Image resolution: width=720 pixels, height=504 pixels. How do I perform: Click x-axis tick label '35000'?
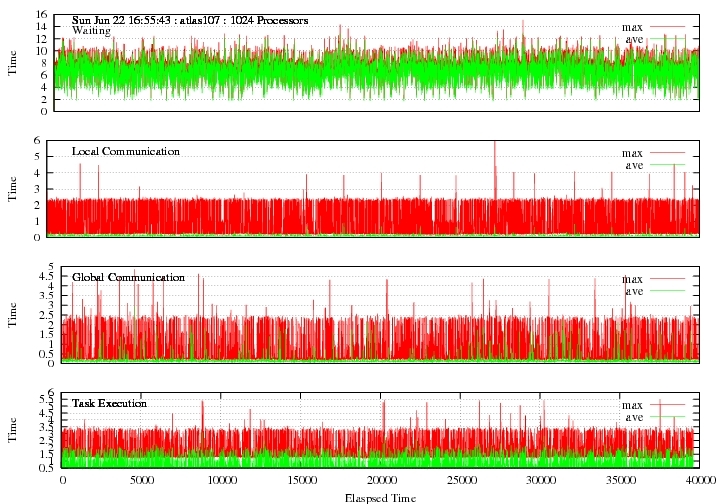[621, 480]
